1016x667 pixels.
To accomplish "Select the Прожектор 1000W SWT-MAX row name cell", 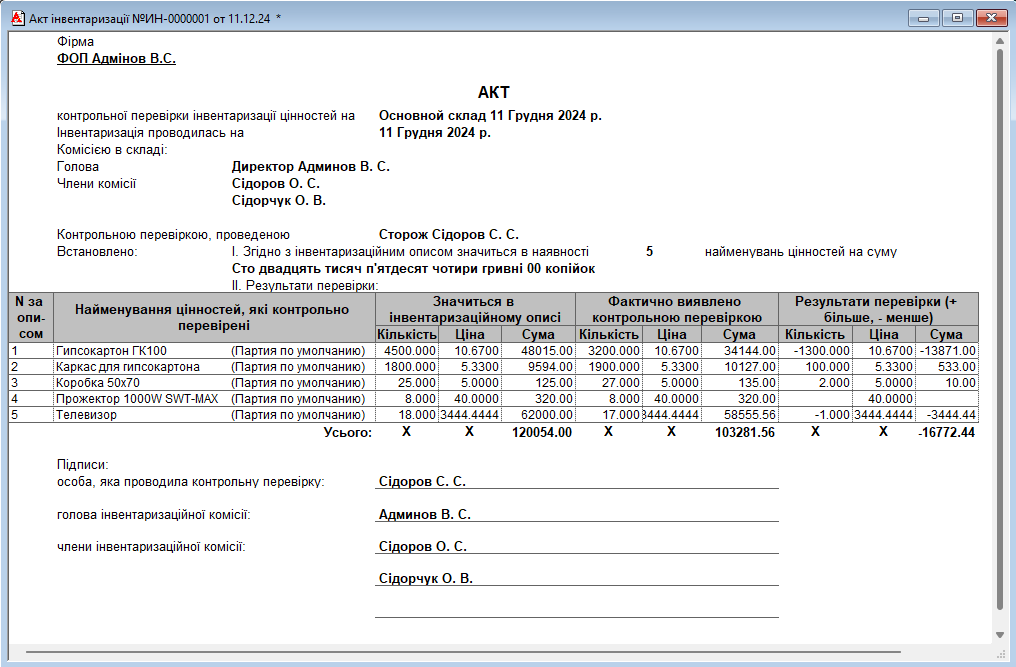I will pyautogui.click(x=214, y=399).
